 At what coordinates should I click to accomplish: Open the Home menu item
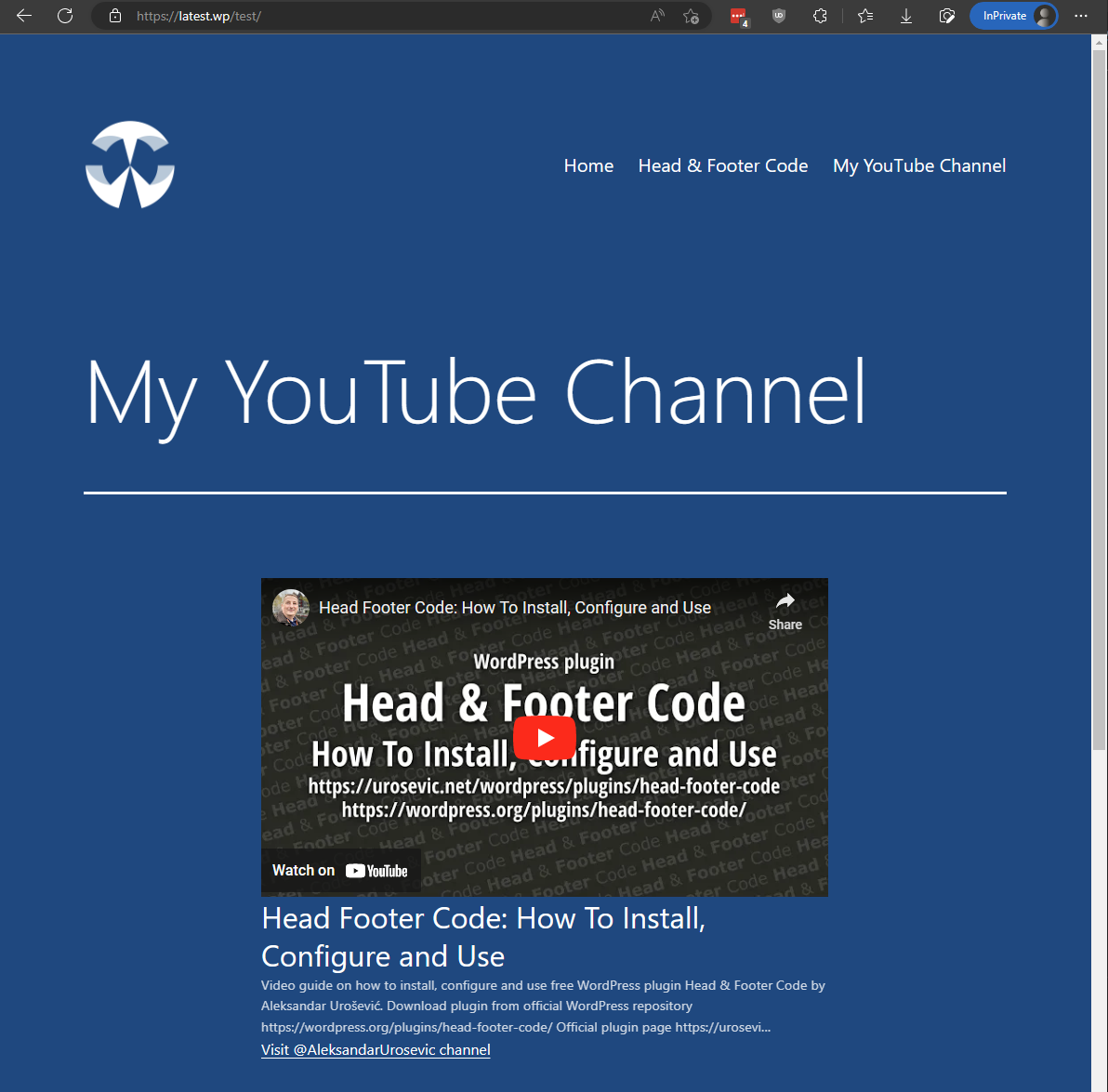pyautogui.click(x=587, y=165)
